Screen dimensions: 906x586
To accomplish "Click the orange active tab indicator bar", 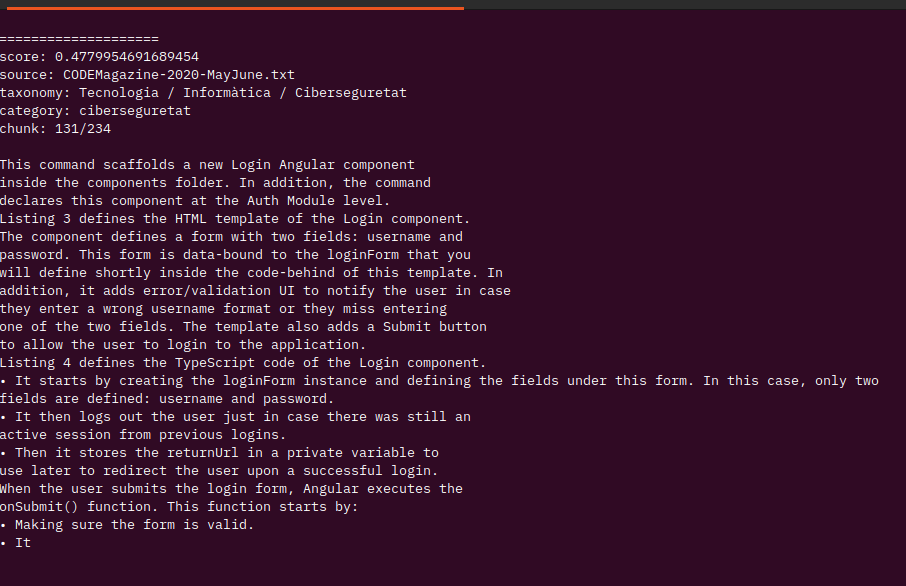I will [x=235, y=8].
